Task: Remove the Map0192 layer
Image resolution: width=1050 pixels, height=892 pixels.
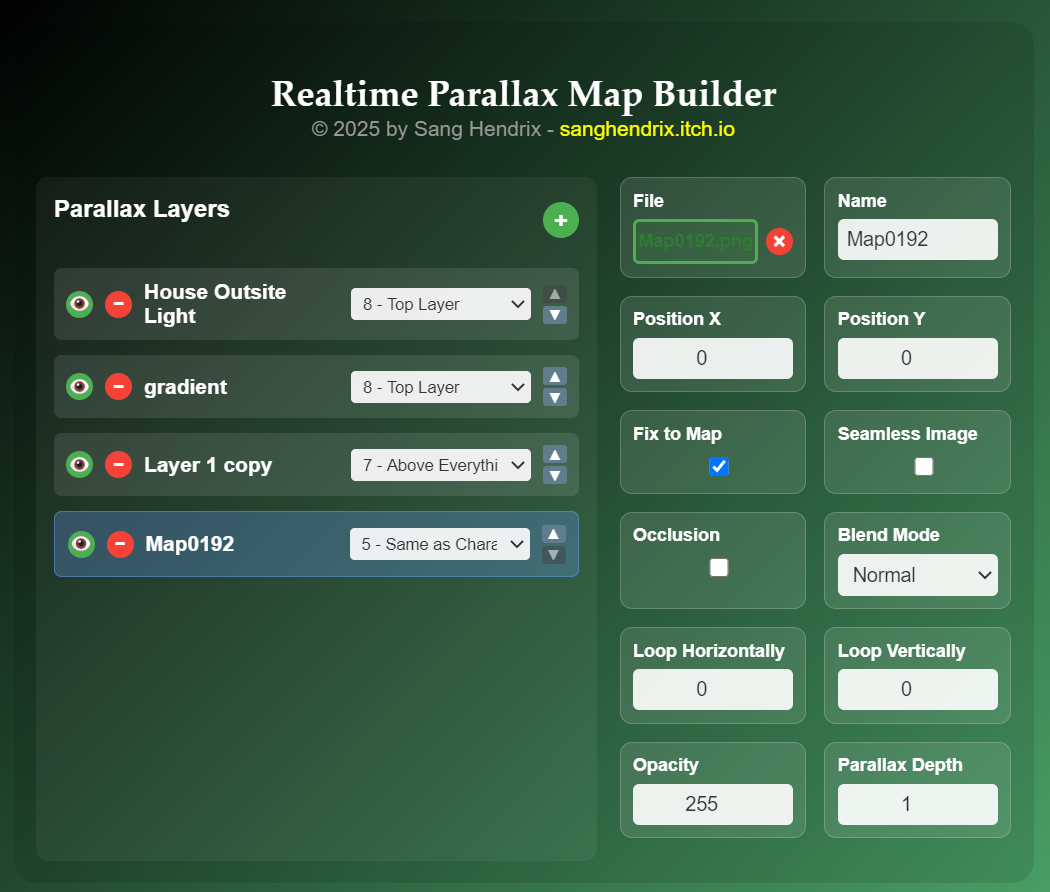Action: [x=121, y=544]
